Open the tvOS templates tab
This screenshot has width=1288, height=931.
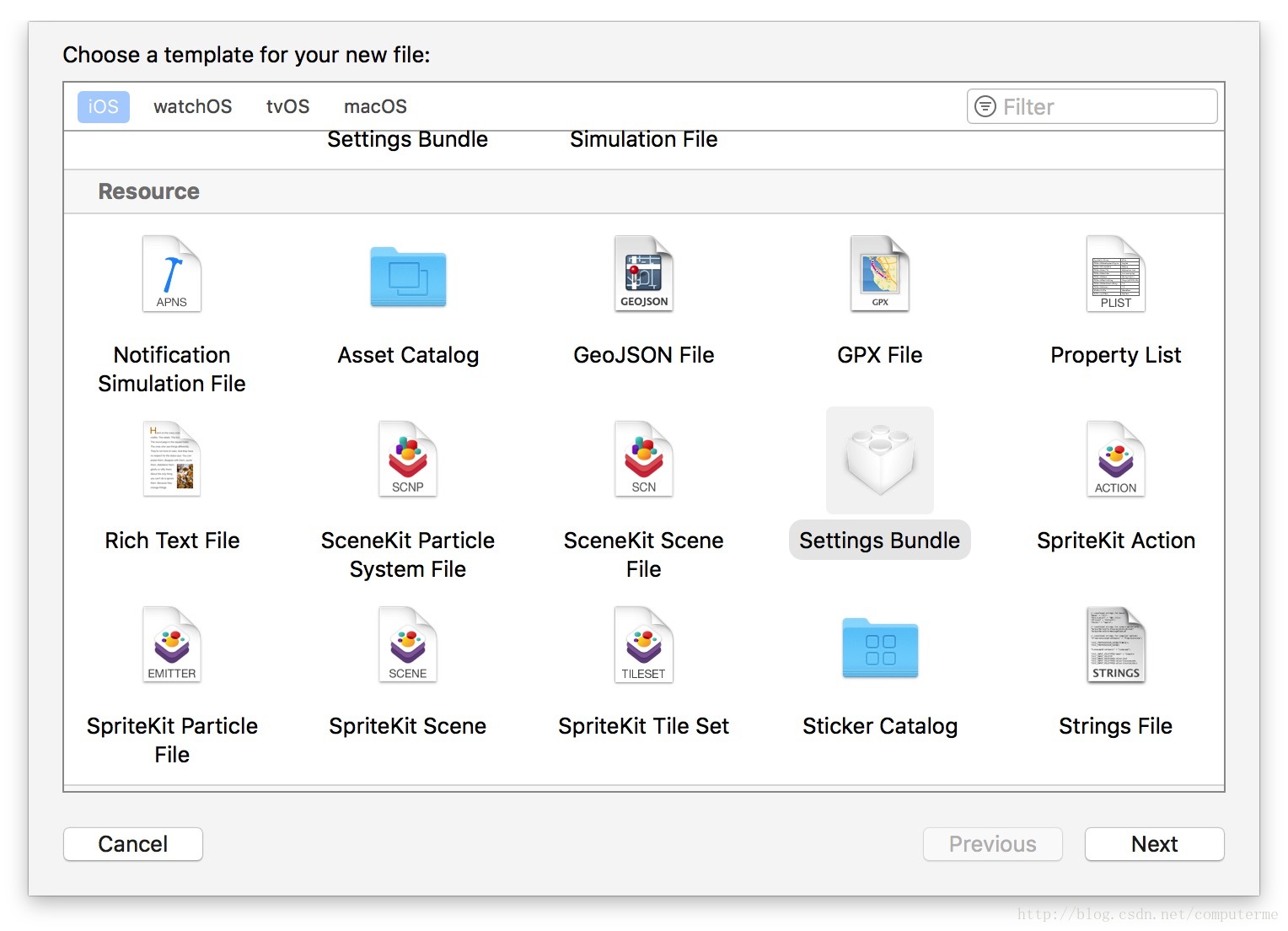click(x=287, y=107)
